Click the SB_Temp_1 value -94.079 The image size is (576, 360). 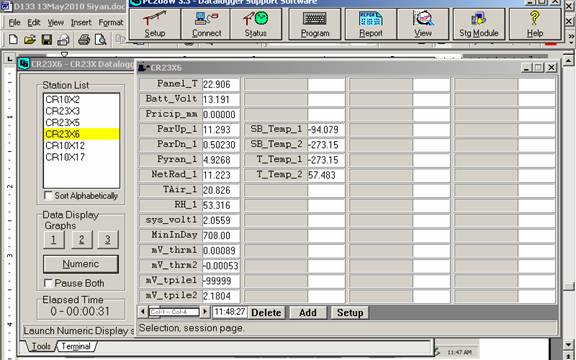coord(326,130)
